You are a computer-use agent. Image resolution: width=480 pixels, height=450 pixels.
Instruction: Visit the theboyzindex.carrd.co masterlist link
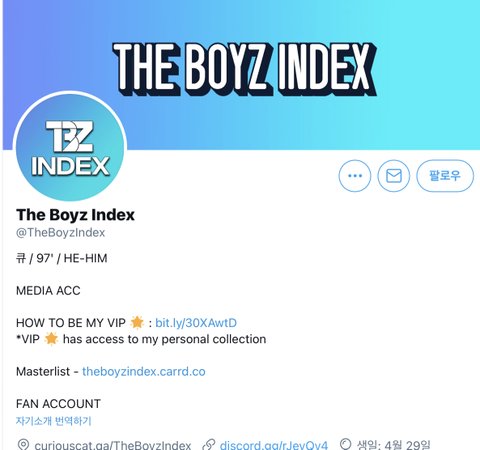[144, 371]
